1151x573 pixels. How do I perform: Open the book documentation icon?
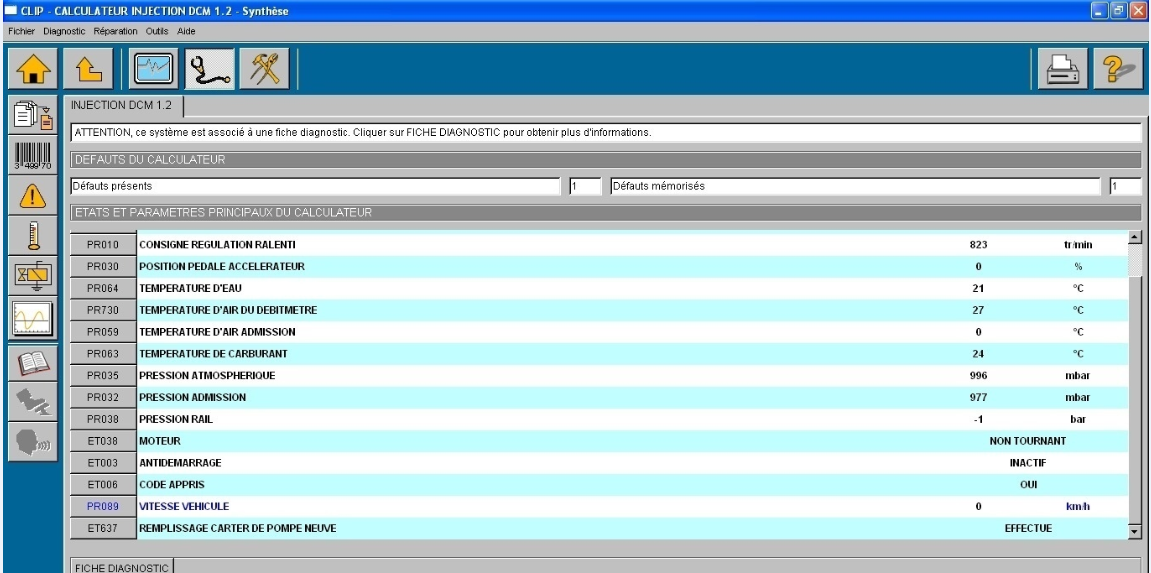(33, 362)
